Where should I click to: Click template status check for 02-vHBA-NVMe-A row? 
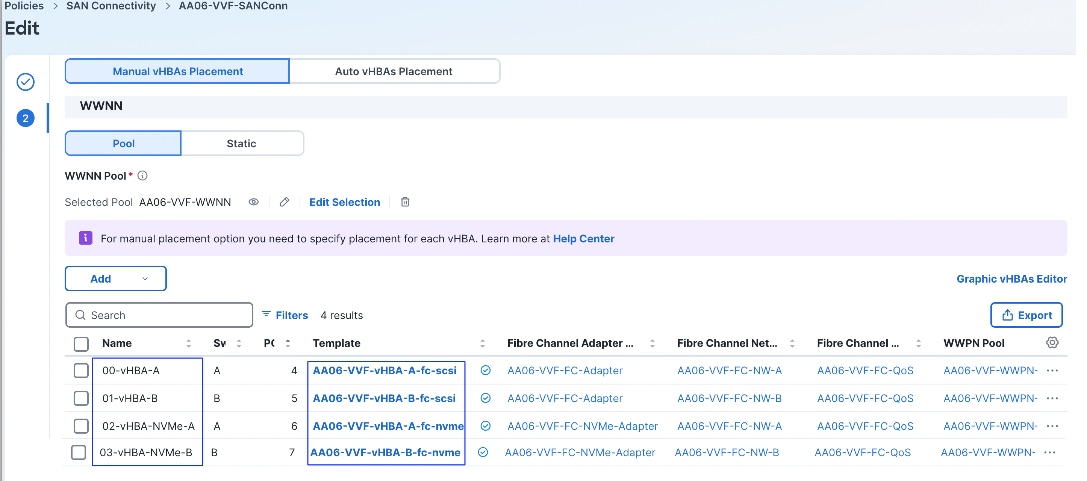point(486,426)
